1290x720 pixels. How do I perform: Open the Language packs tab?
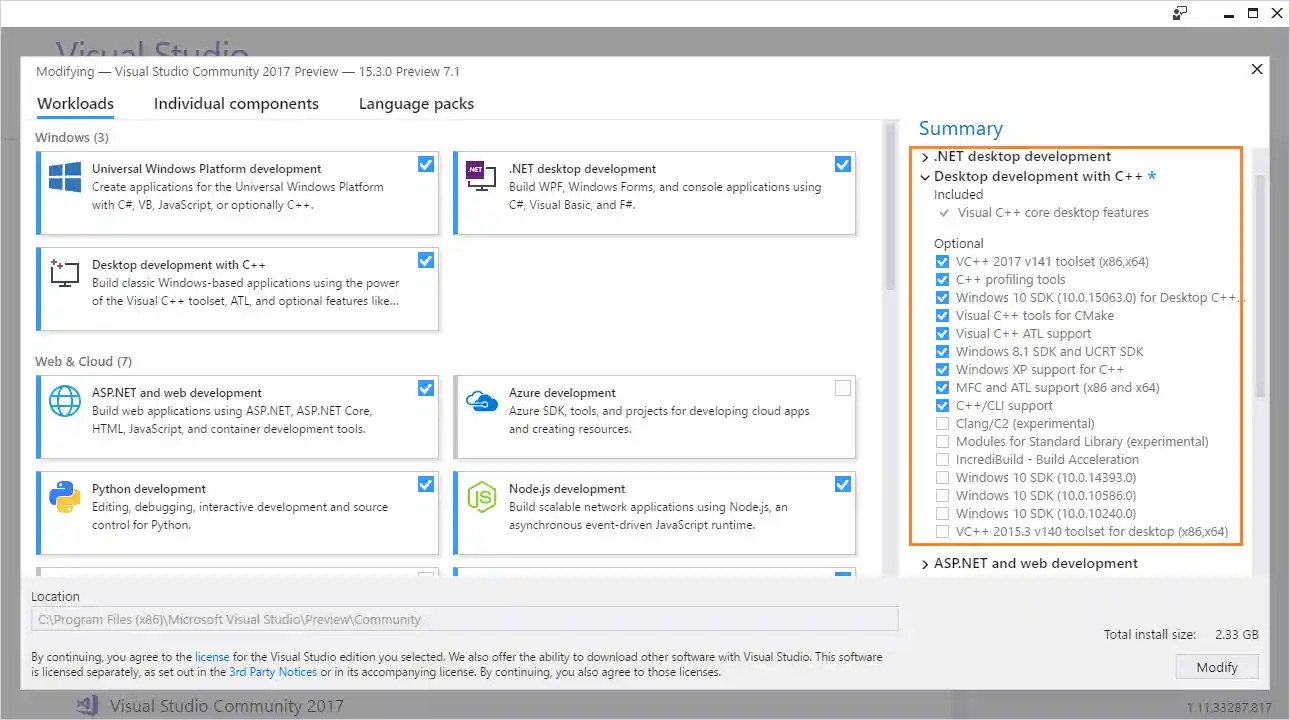pos(415,103)
